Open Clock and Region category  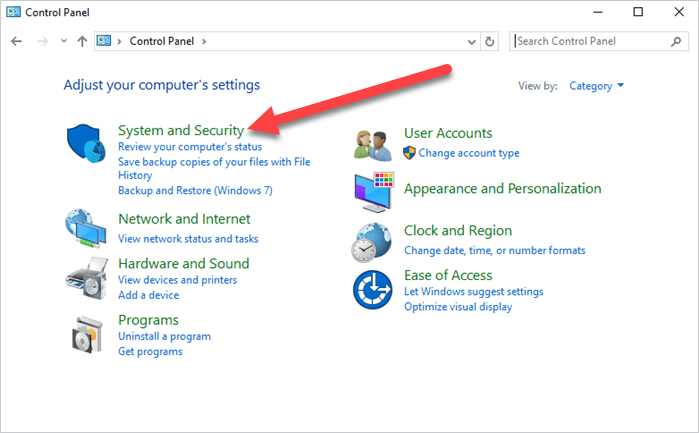click(x=458, y=231)
